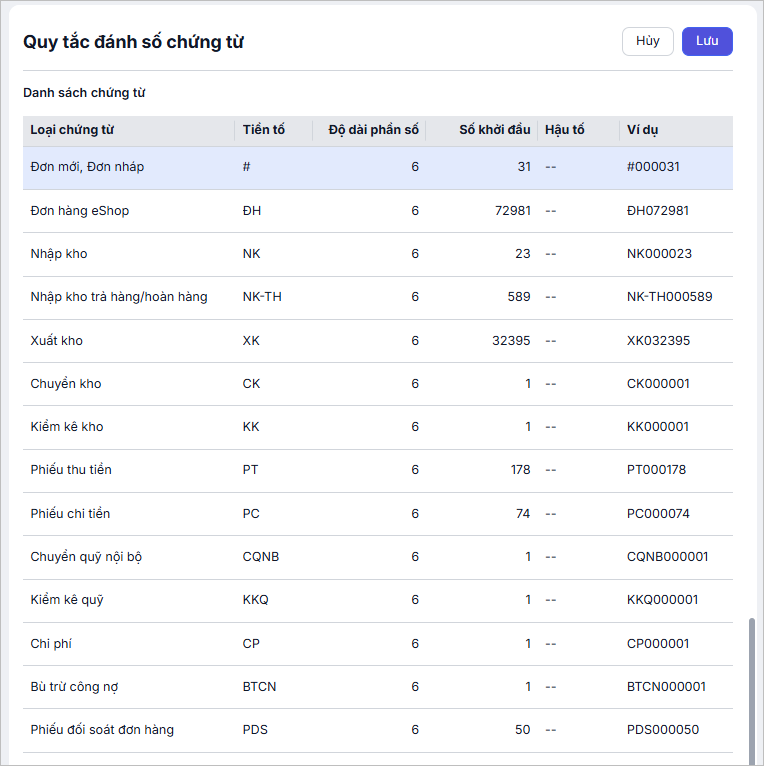Edit the PDS starting number 50
764x766 pixels.
click(x=522, y=730)
